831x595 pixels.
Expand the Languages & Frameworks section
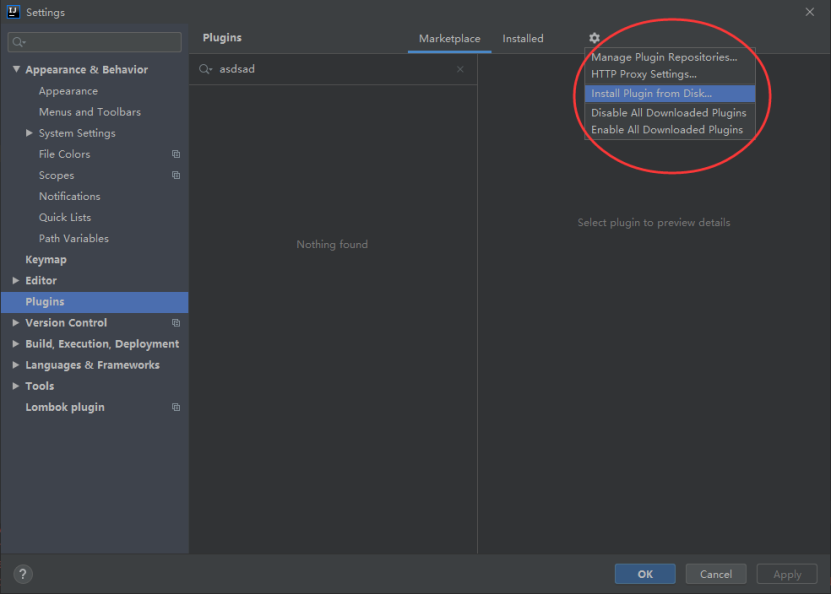coord(16,365)
